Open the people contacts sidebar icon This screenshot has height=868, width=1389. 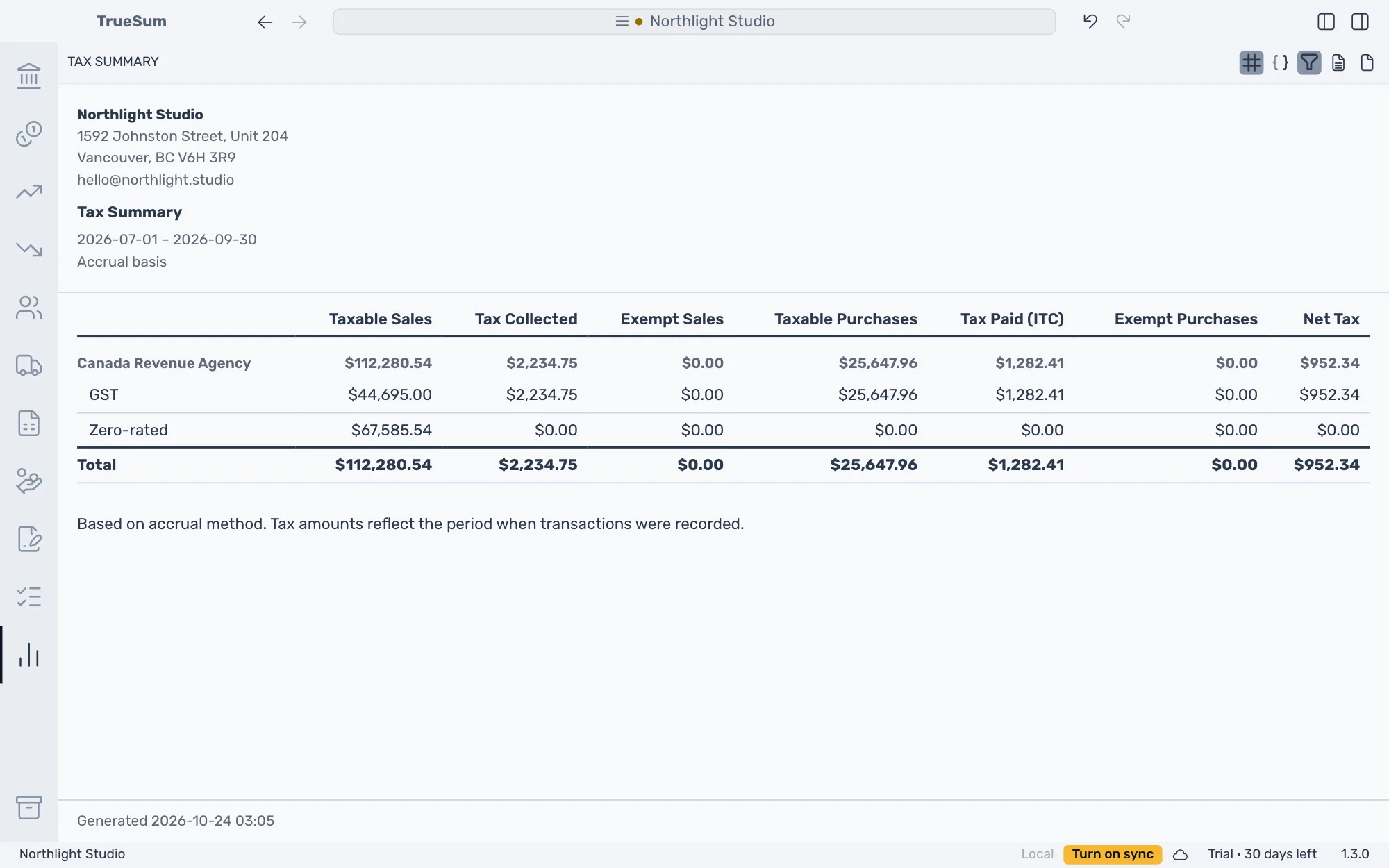click(x=28, y=308)
